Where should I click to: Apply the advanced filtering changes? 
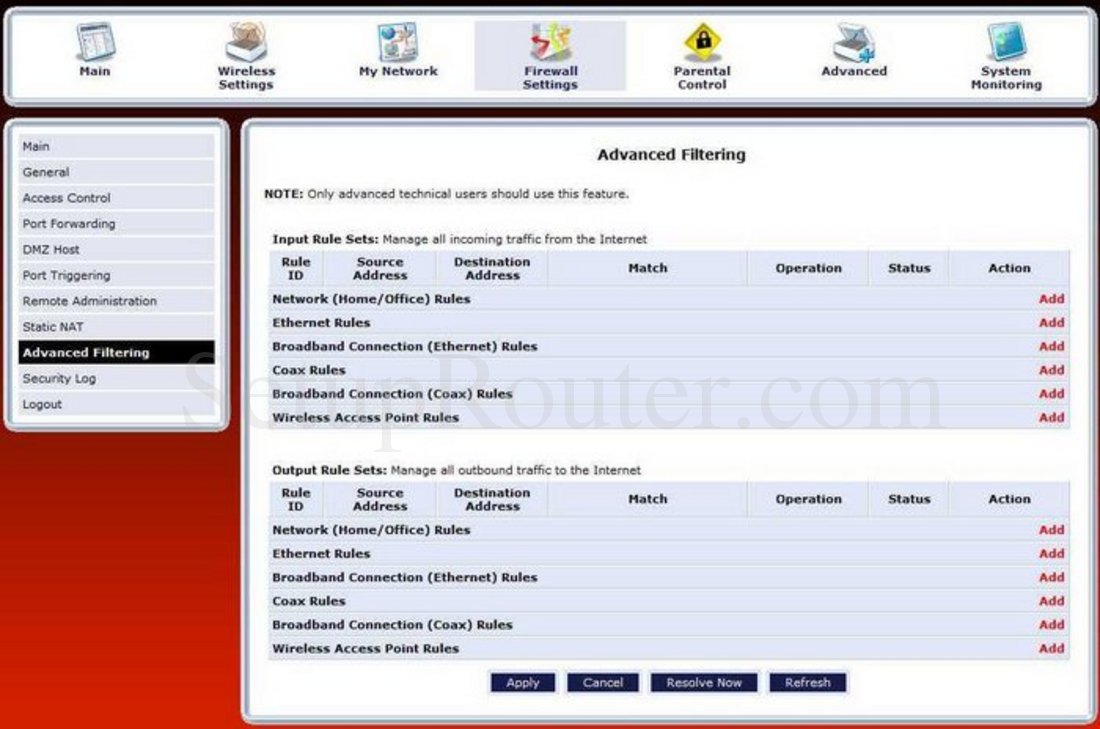tap(521, 682)
